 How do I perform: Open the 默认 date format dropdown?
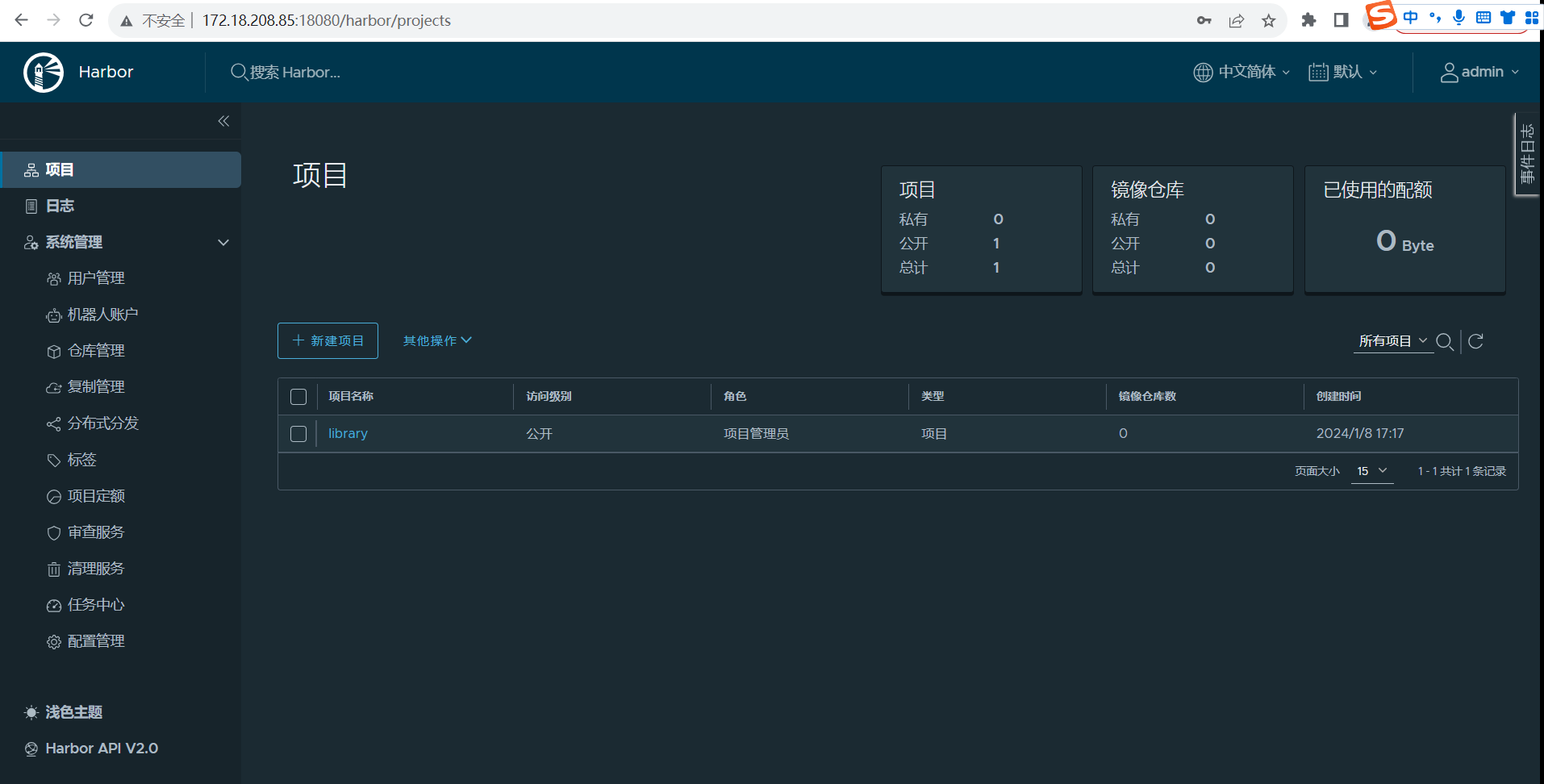pyautogui.click(x=1343, y=72)
